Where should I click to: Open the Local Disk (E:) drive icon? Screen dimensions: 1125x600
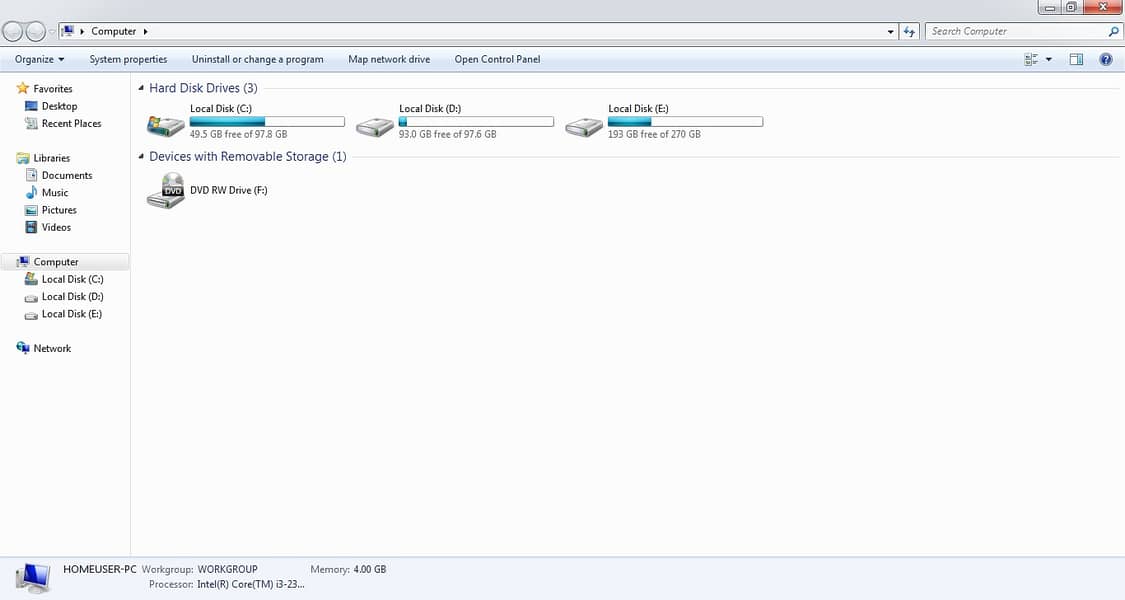click(584, 126)
